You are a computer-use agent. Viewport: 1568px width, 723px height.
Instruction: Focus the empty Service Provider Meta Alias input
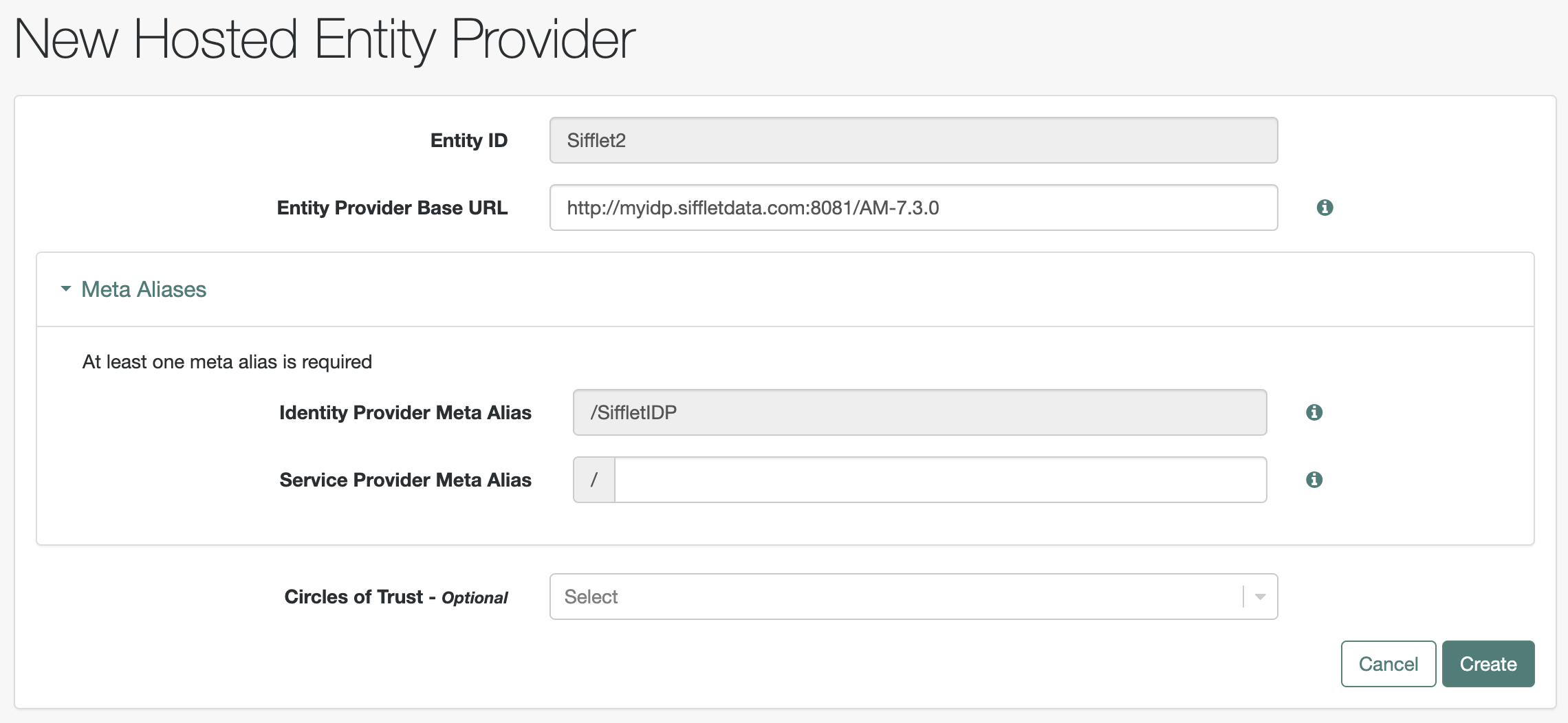click(x=940, y=480)
